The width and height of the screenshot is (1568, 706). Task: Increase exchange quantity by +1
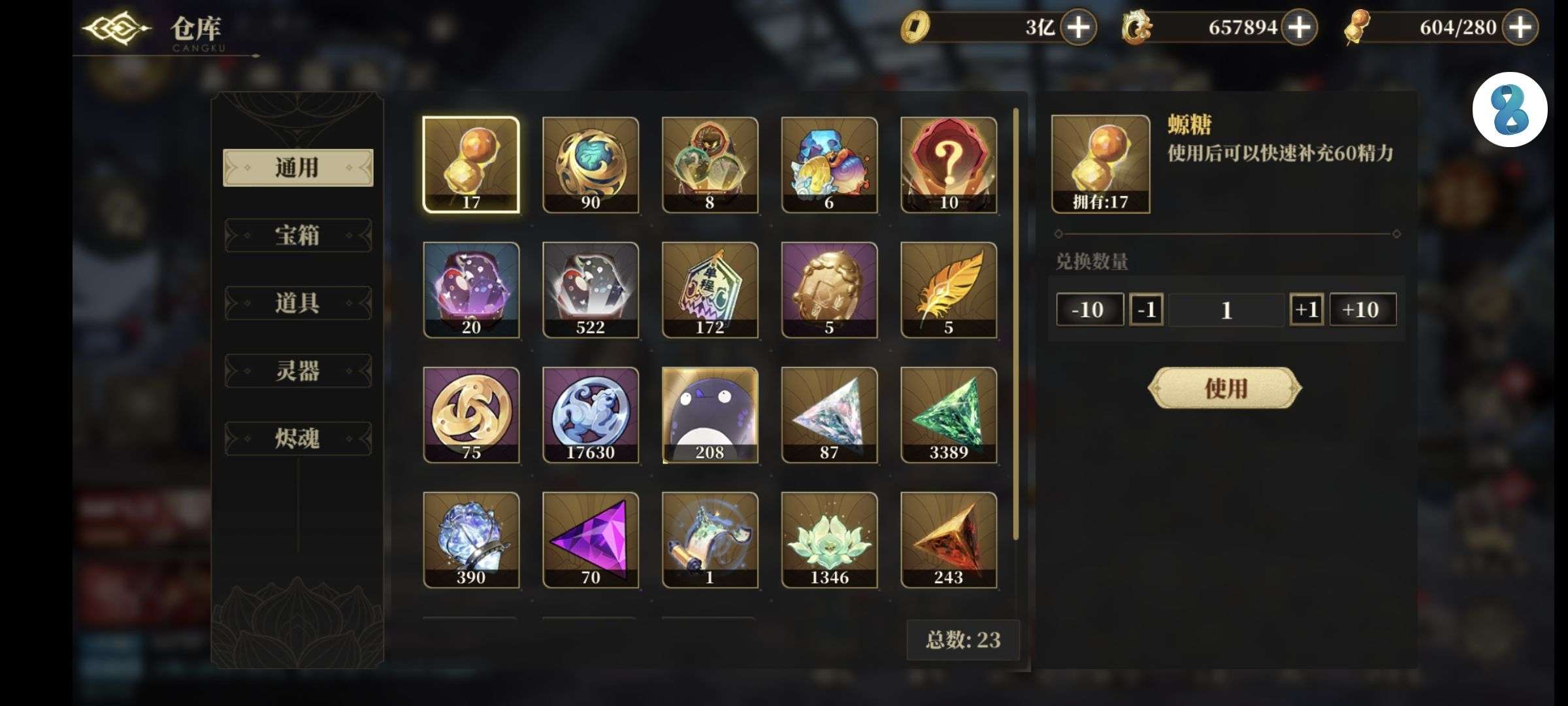pyautogui.click(x=1307, y=309)
